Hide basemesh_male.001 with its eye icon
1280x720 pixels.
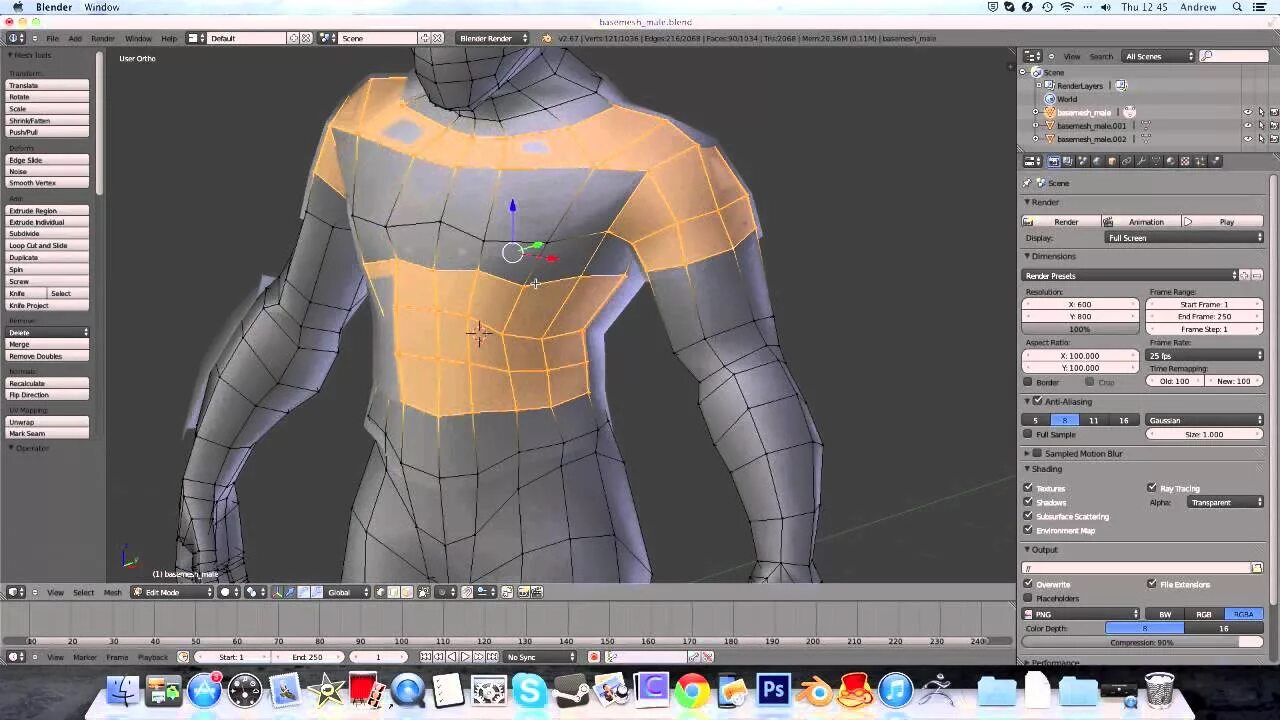[1247, 126]
